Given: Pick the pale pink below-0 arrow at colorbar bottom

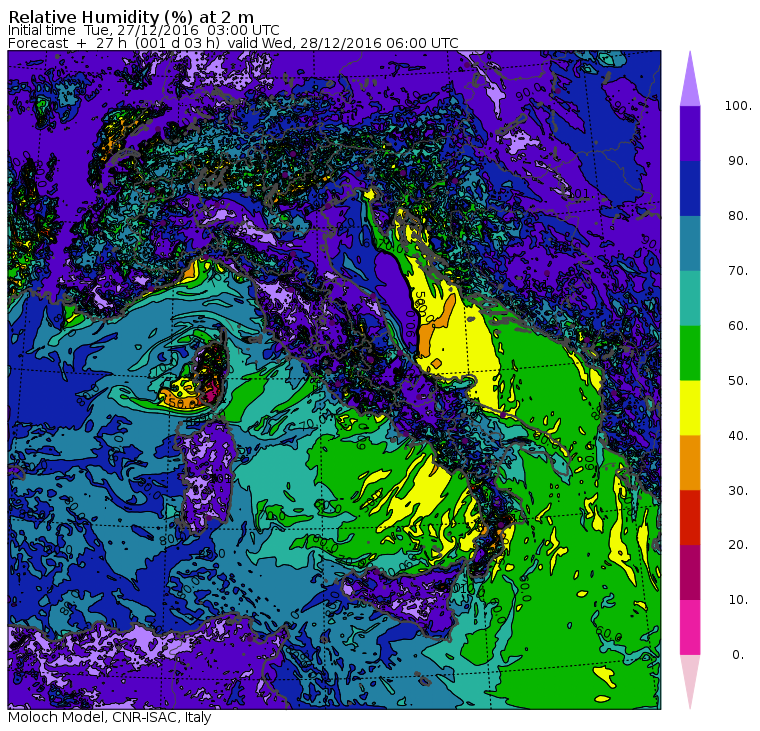Looking at the screenshot, I should tap(690, 682).
